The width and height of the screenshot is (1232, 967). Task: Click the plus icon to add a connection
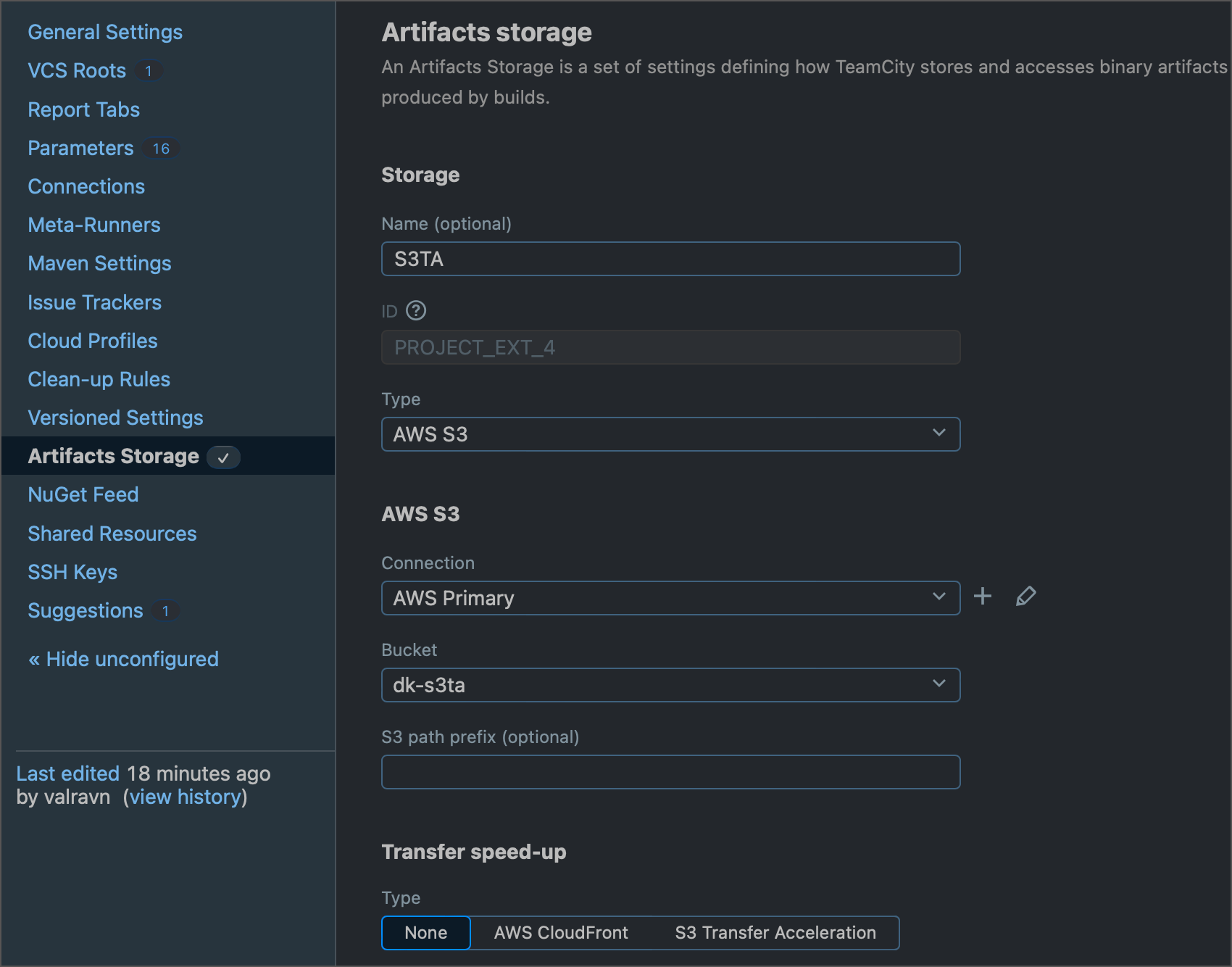pyautogui.click(x=983, y=597)
